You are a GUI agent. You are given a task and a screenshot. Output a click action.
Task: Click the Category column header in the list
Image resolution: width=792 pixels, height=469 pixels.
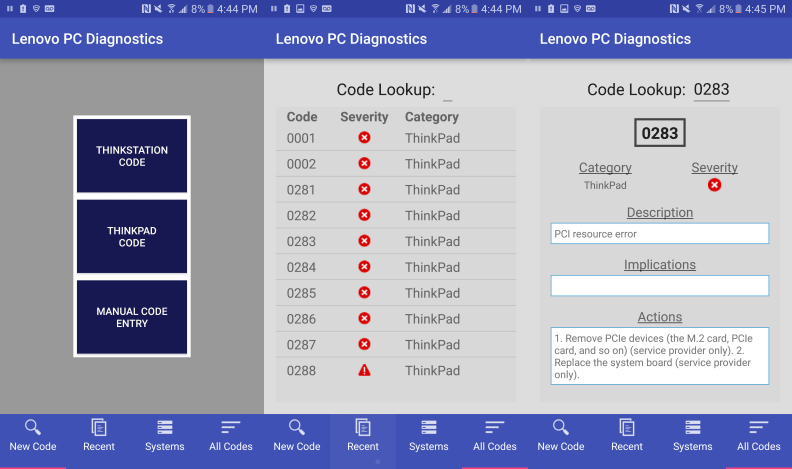coord(432,117)
